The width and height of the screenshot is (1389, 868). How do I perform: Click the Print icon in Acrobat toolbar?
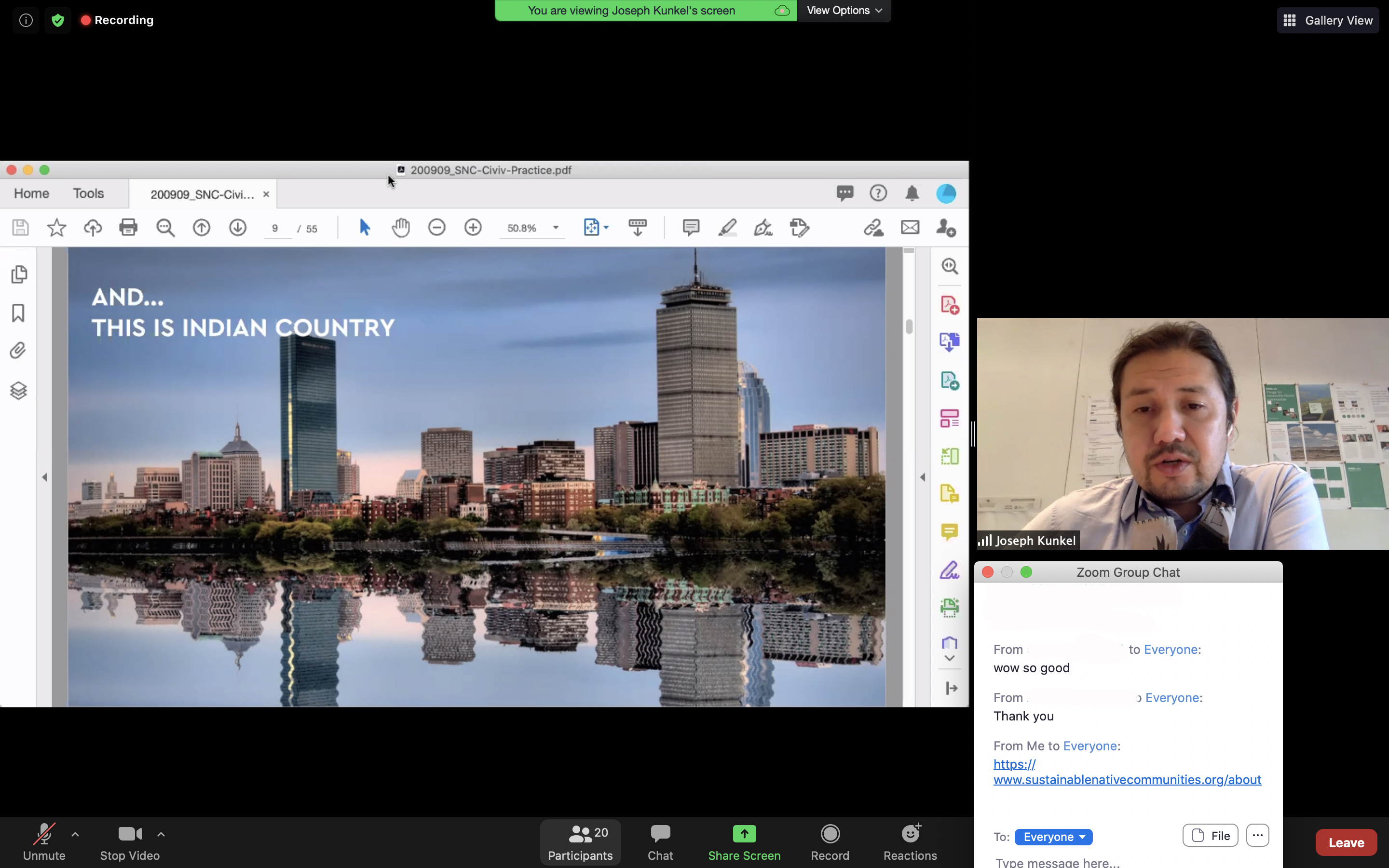(129, 228)
